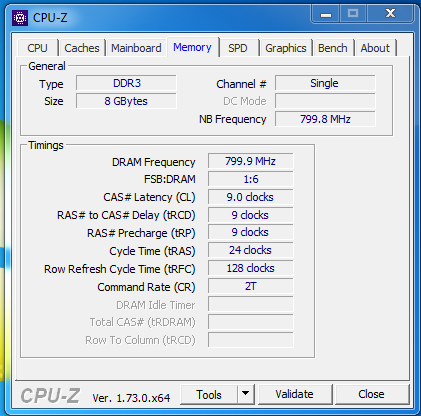Click the DRAM Frequency label
Viewport: 421px width, 416px height.
154,162
